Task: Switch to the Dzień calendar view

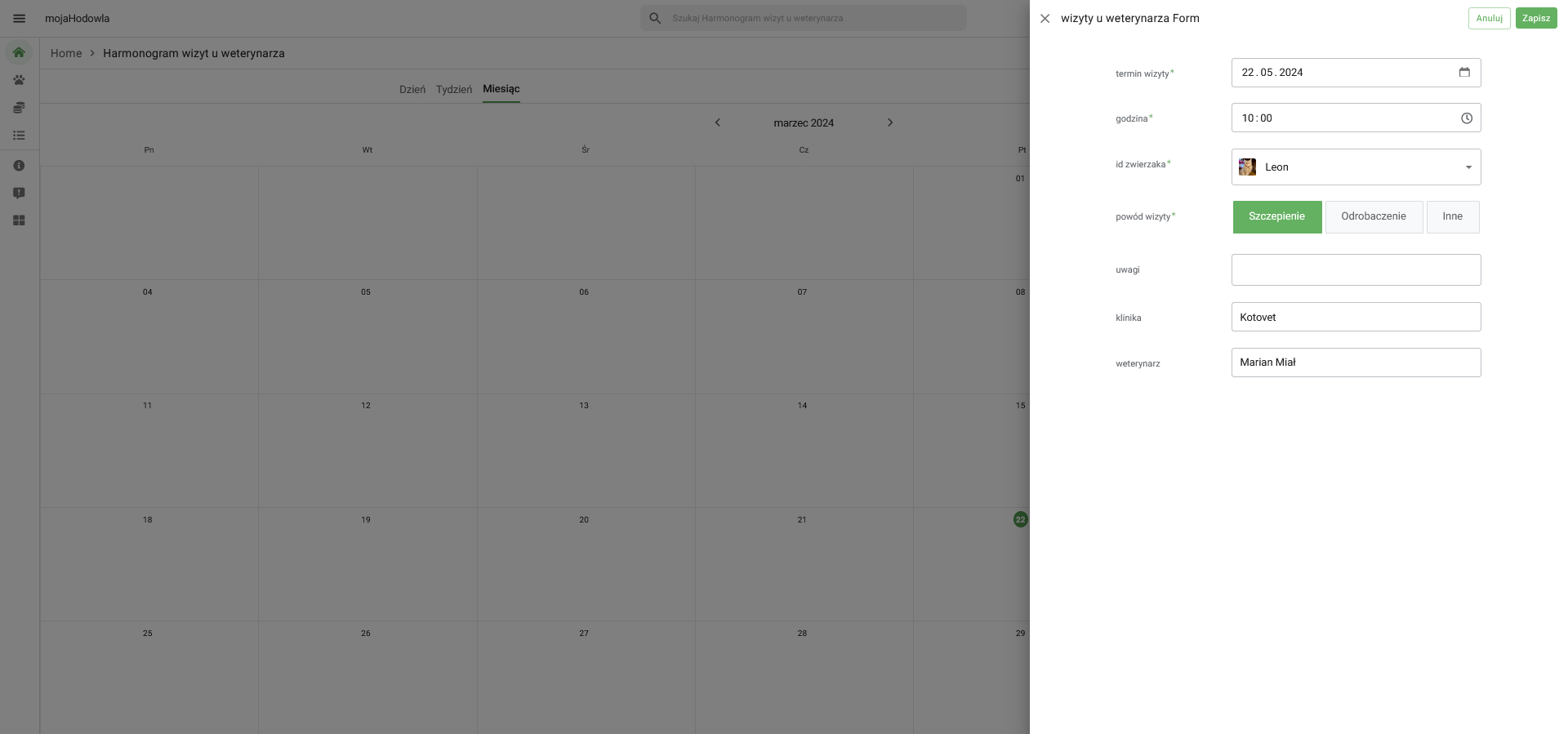Action: point(412,90)
